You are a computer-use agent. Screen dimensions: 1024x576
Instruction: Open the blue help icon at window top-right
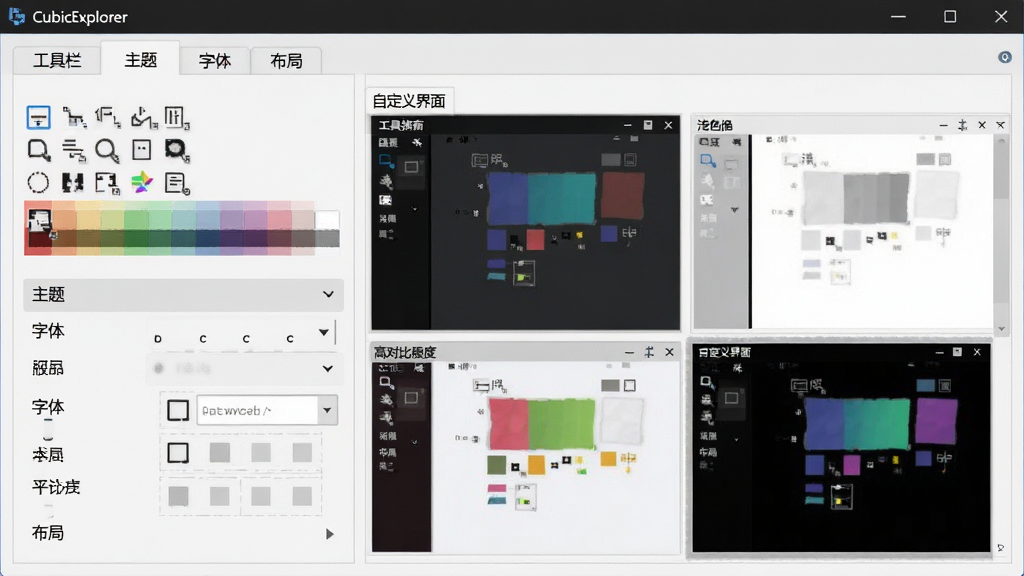(1004, 57)
